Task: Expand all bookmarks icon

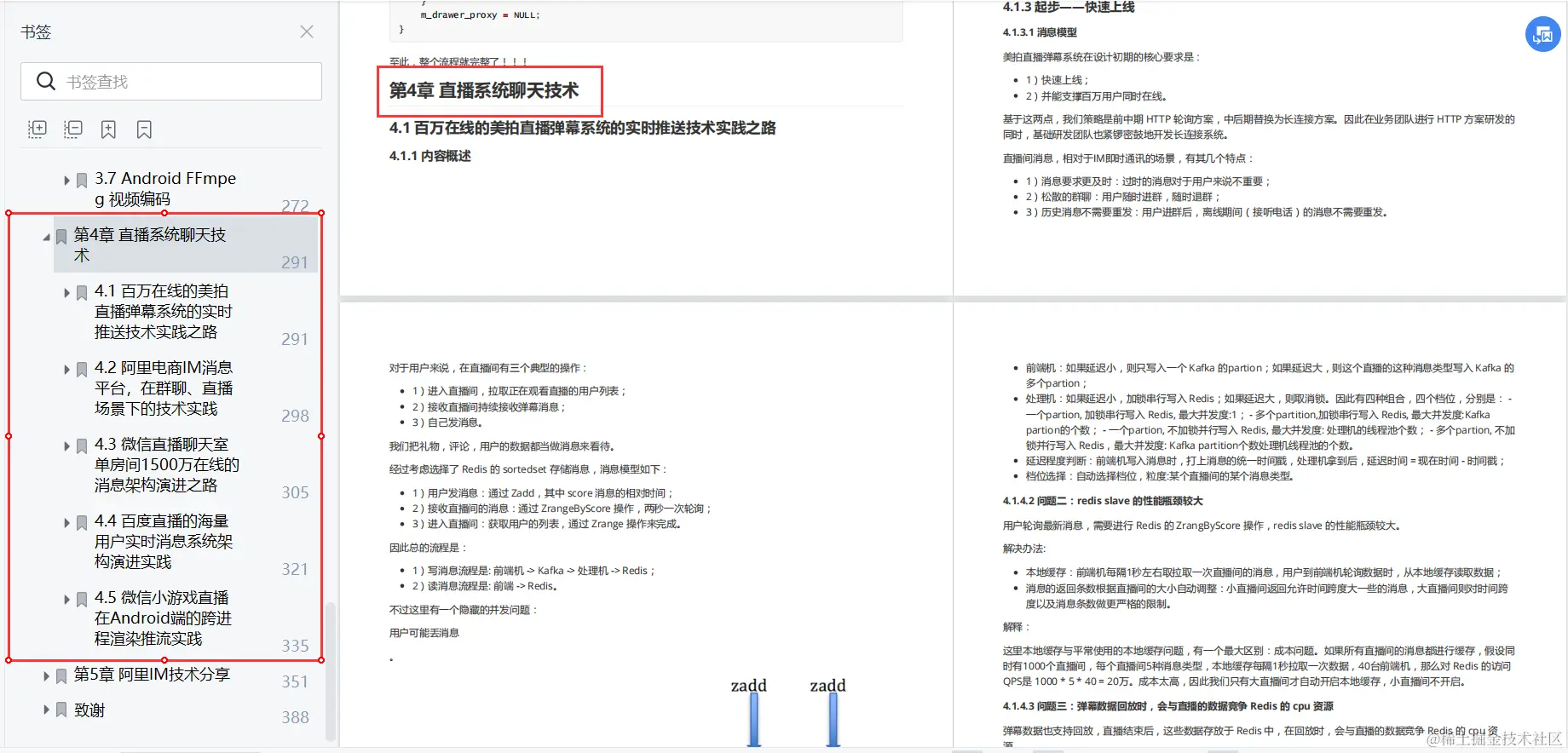Action: pos(37,129)
